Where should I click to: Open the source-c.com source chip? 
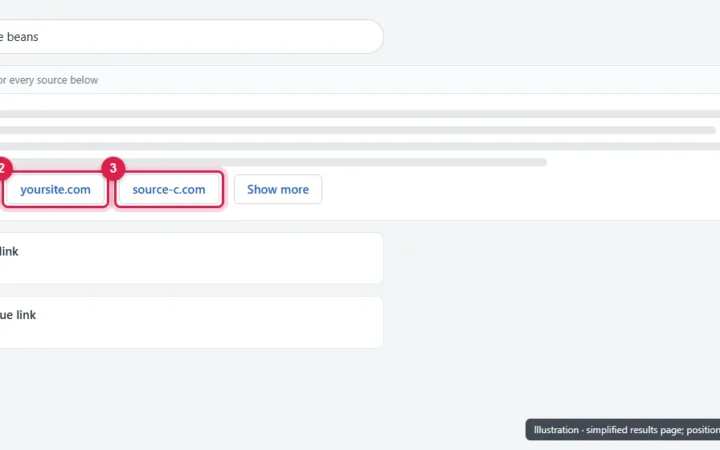[169, 189]
